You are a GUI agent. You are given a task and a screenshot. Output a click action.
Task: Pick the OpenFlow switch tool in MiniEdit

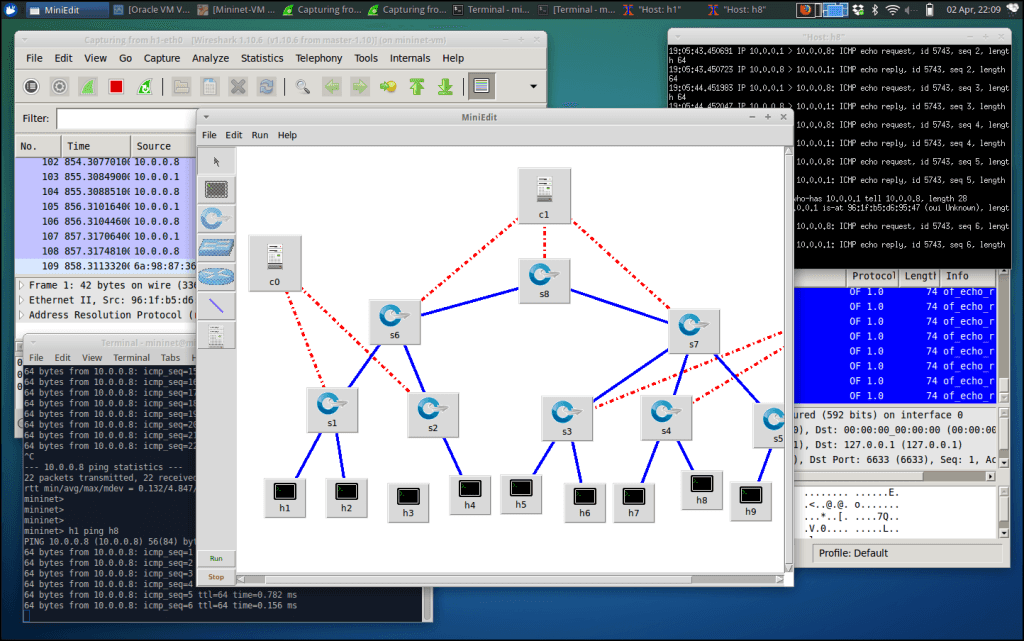(216, 219)
